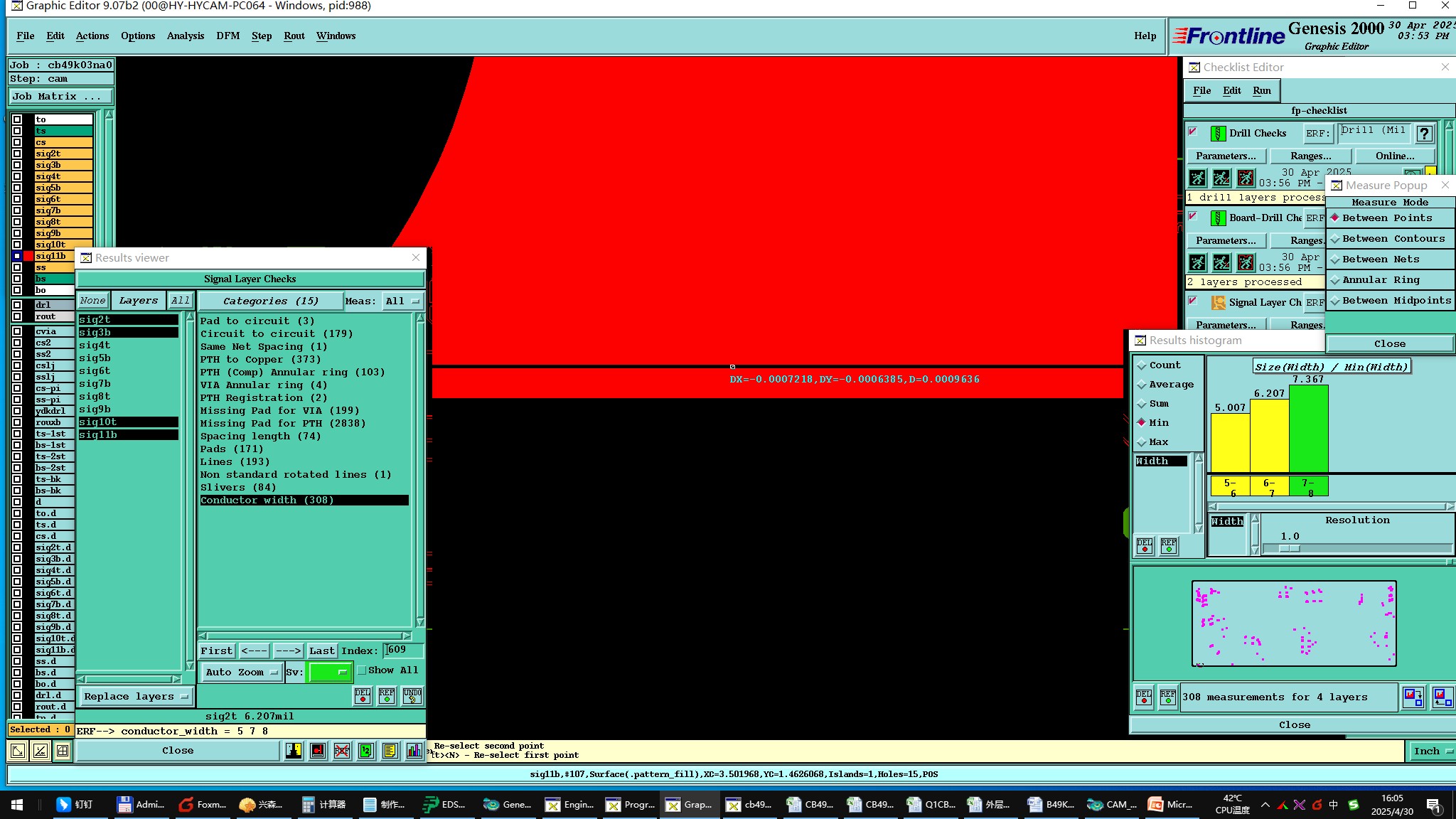Viewport: 1456px width, 819px height.
Task: Click the yellow notes icon
Action: [390, 751]
